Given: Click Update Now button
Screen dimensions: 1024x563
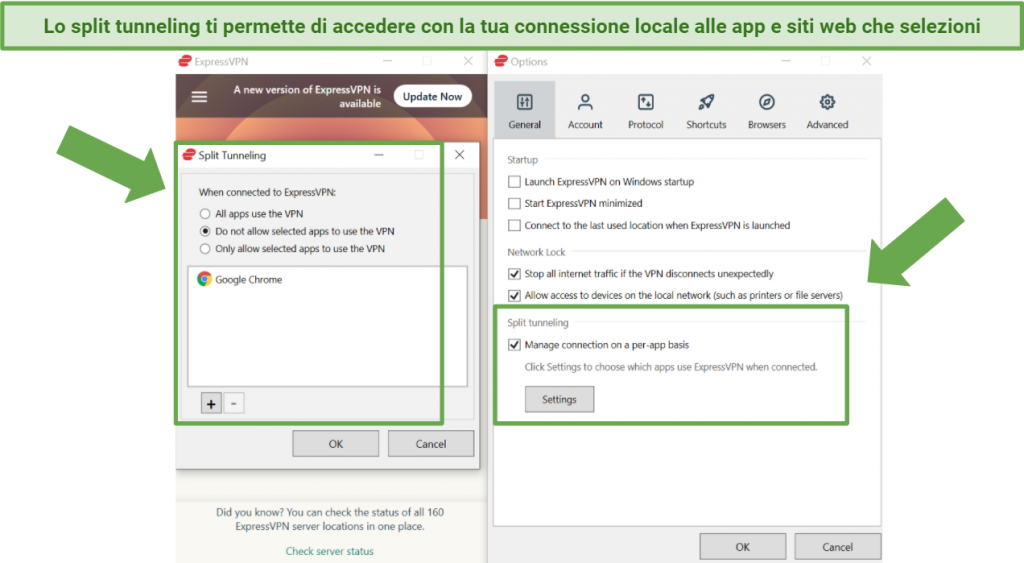Looking at the screenshot, I should tap(432, 96).
